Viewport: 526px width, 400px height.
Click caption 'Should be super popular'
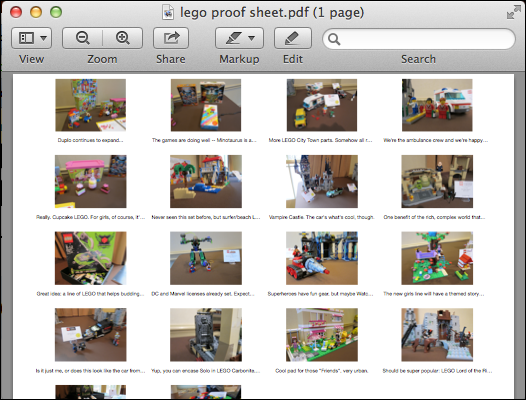(x=437, y=371)
